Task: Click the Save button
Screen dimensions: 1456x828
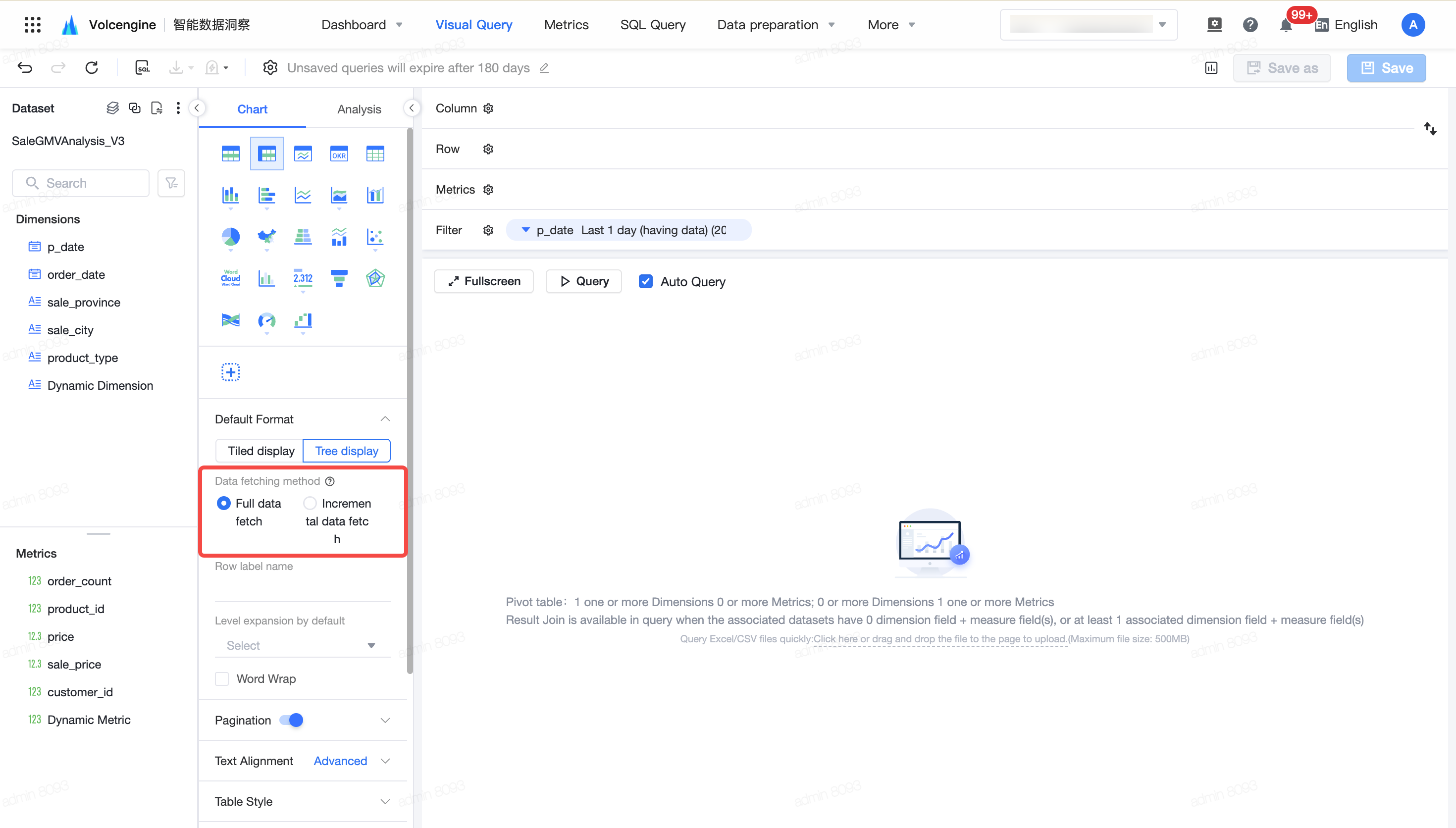Action: pyautogui.click(x=1386, y=68)
